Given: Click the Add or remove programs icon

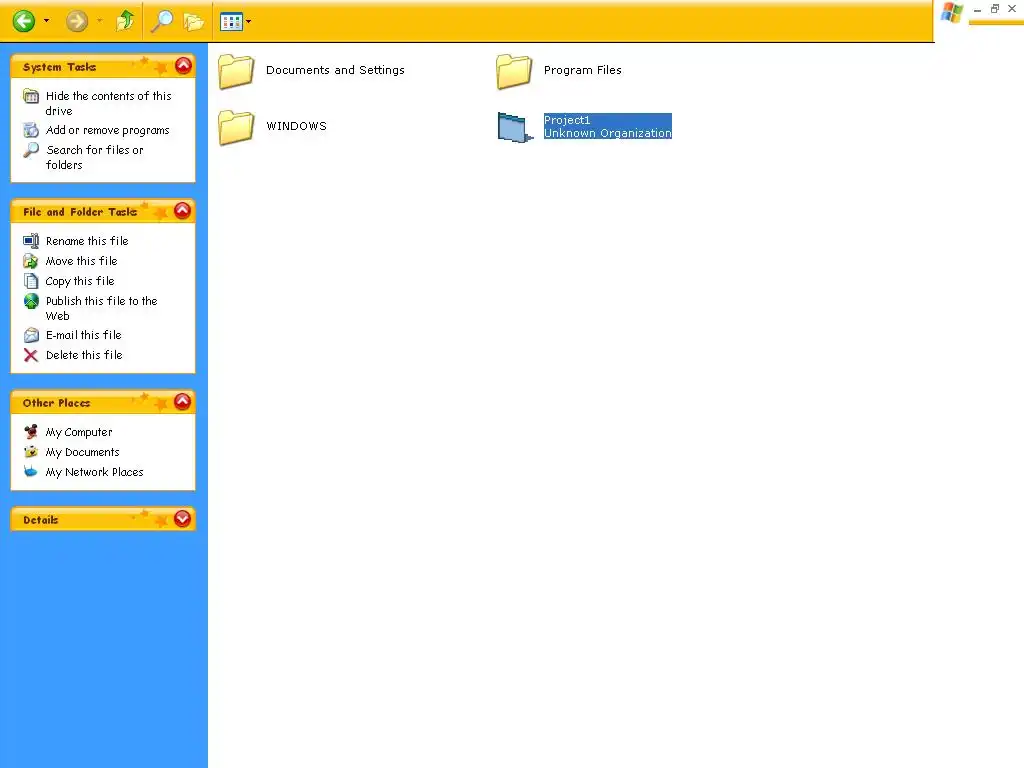Looking at the screenshot, I should (x=31, y=130).
